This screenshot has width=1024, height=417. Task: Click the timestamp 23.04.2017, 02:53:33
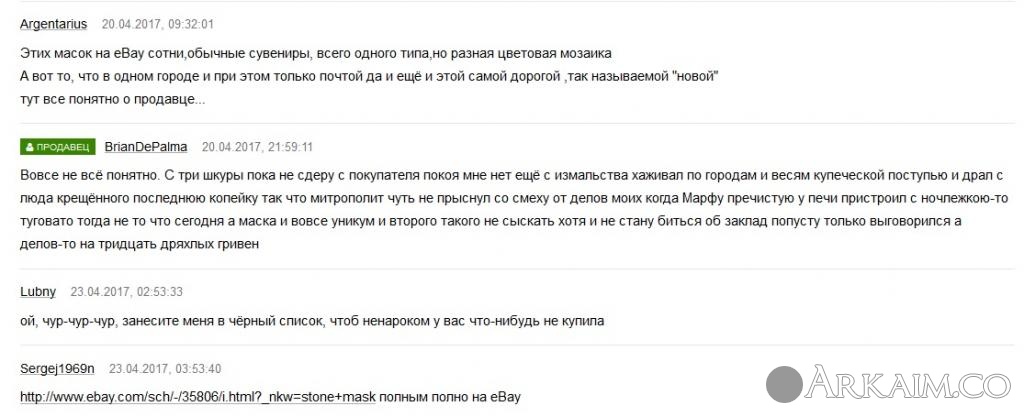pos(125,292)
